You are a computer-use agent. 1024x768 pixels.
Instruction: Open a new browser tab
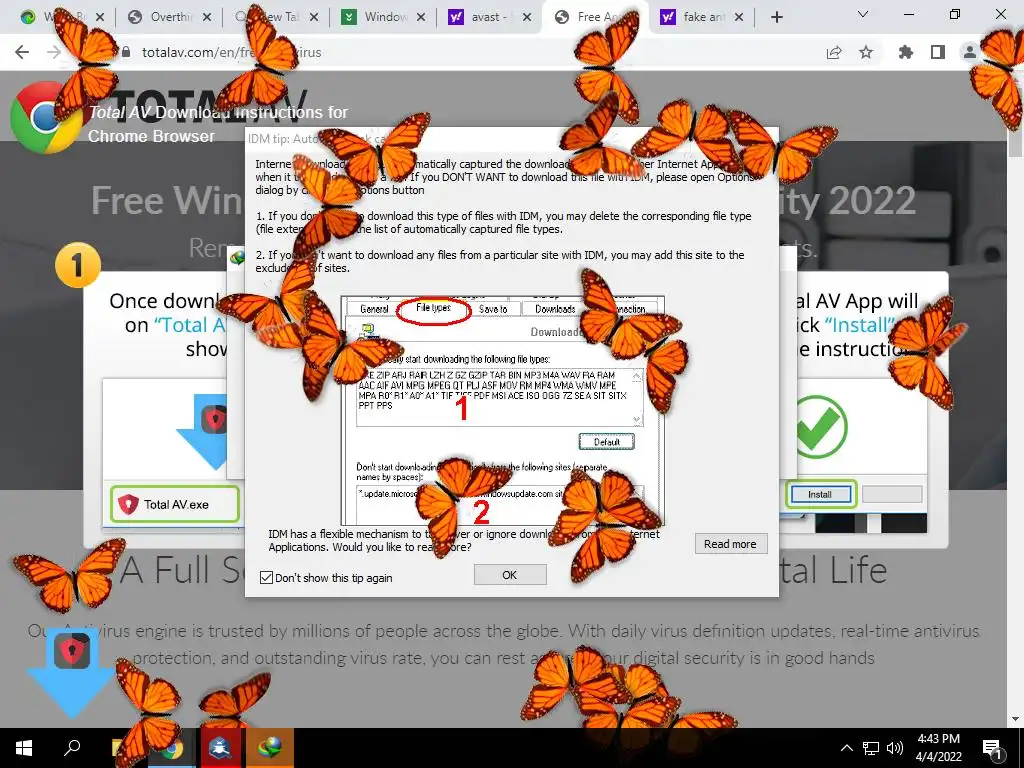(x=776, y=18)
